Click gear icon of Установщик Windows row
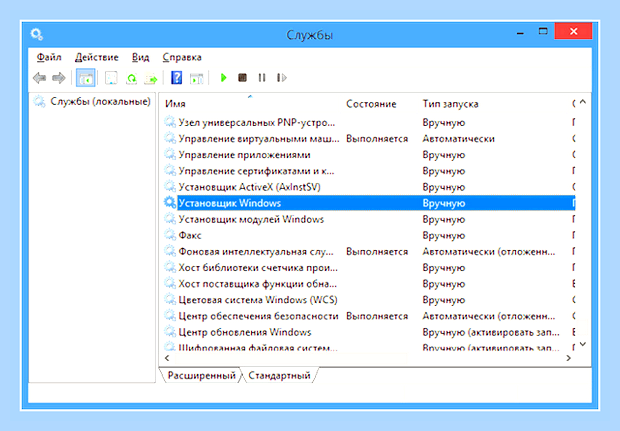620x431 pixels. (170, 202)
